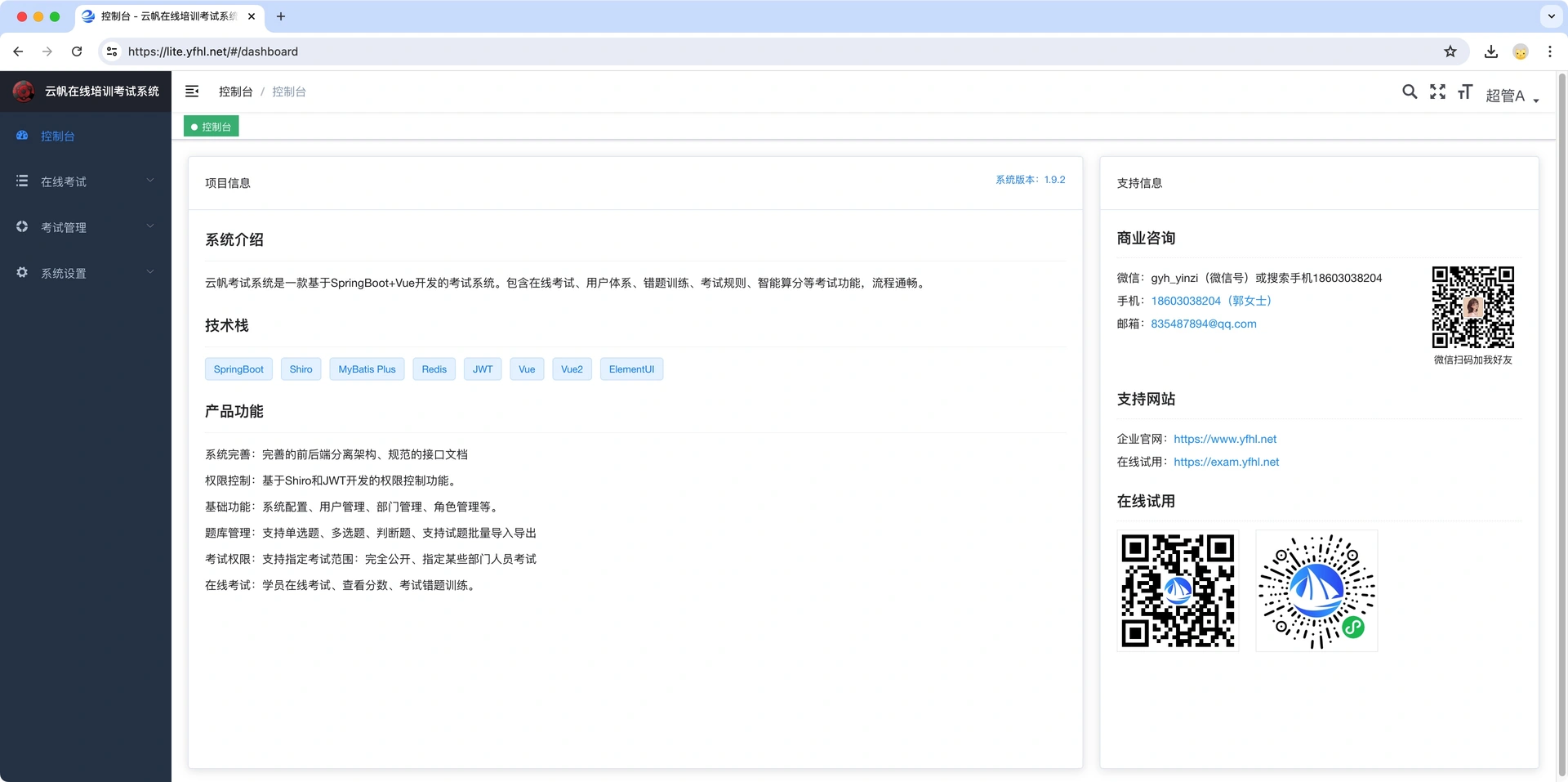Enter fullscreen mode with expand icon
This screenshot has height=782, width=1568.
pos(1437,92)
